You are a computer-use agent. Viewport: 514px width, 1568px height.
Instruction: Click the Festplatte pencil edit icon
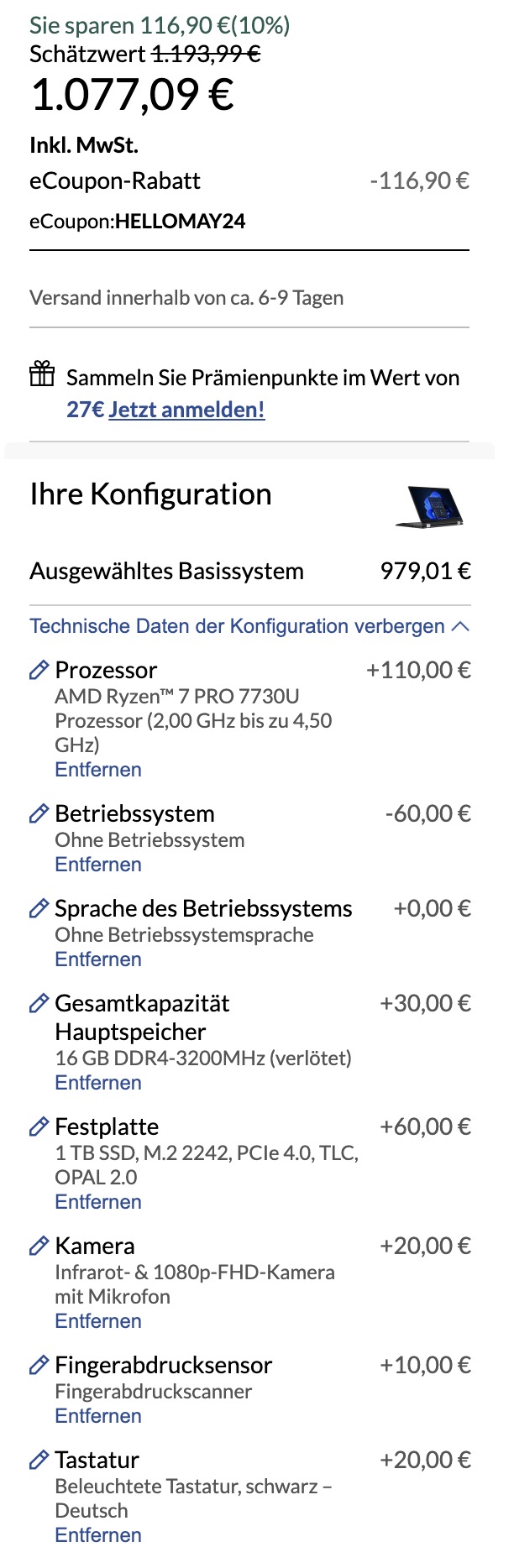coord(39,1126)
